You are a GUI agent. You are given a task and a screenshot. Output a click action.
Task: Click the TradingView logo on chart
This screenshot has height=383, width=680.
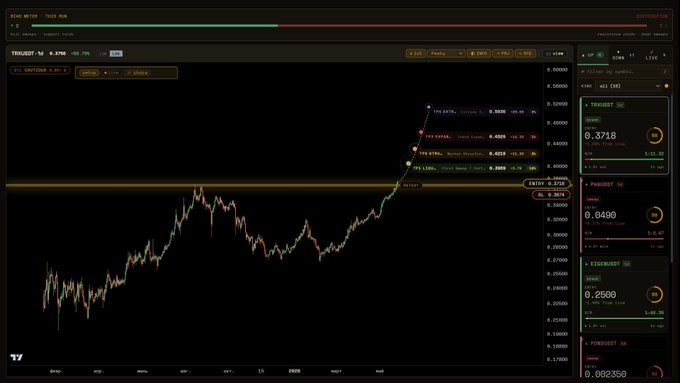(x=16, y=357)
